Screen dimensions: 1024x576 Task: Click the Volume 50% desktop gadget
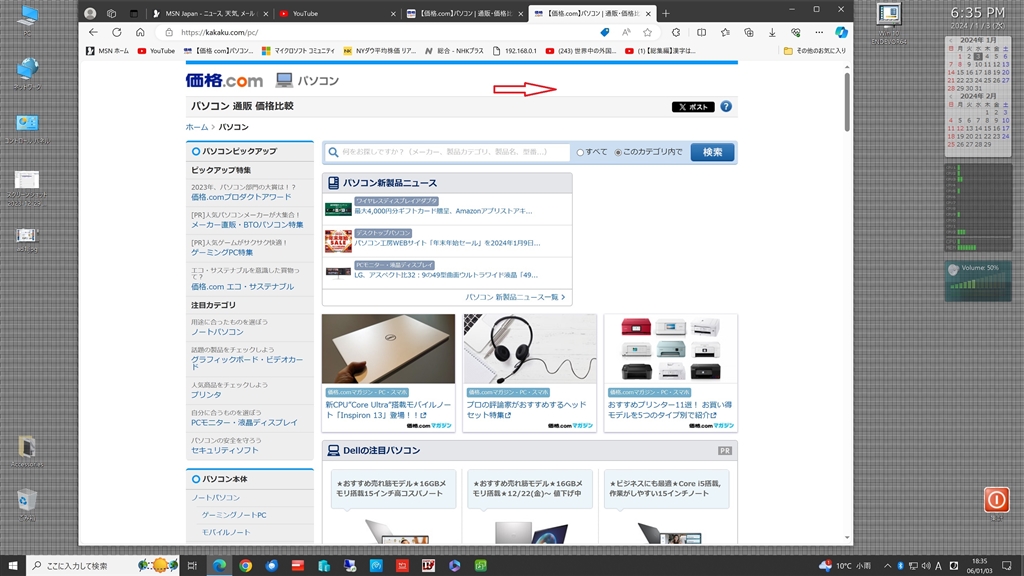tap(978, 281)
